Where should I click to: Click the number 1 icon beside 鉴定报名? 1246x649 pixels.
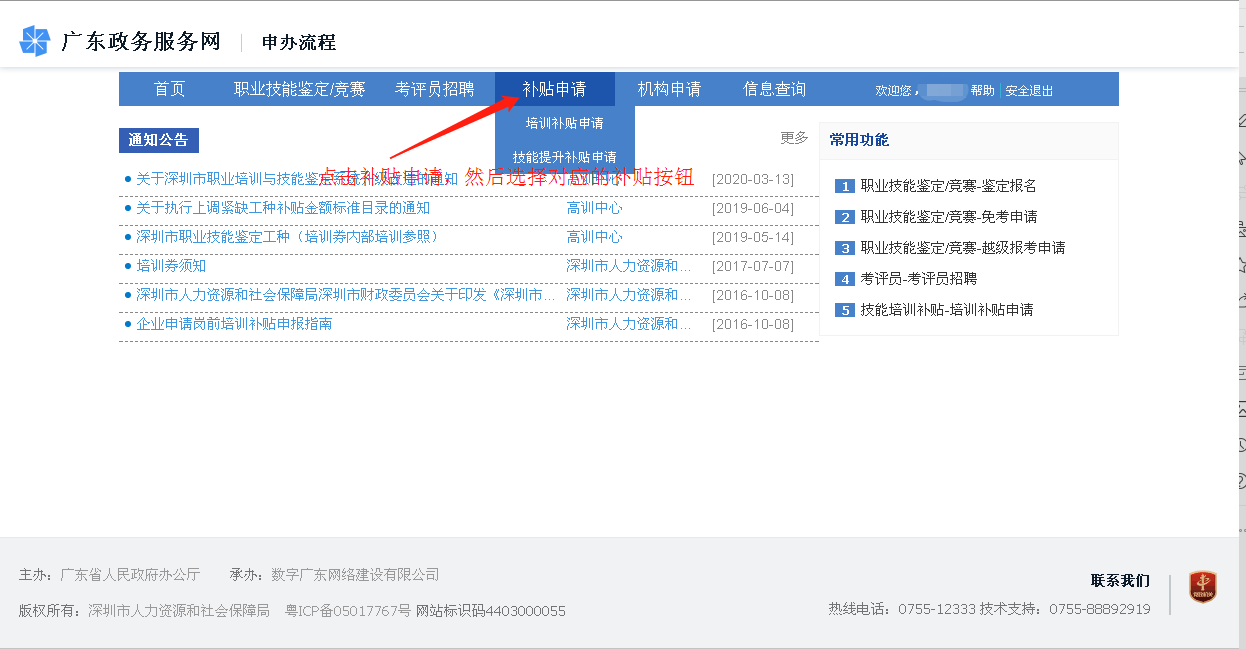pos(845,186)
